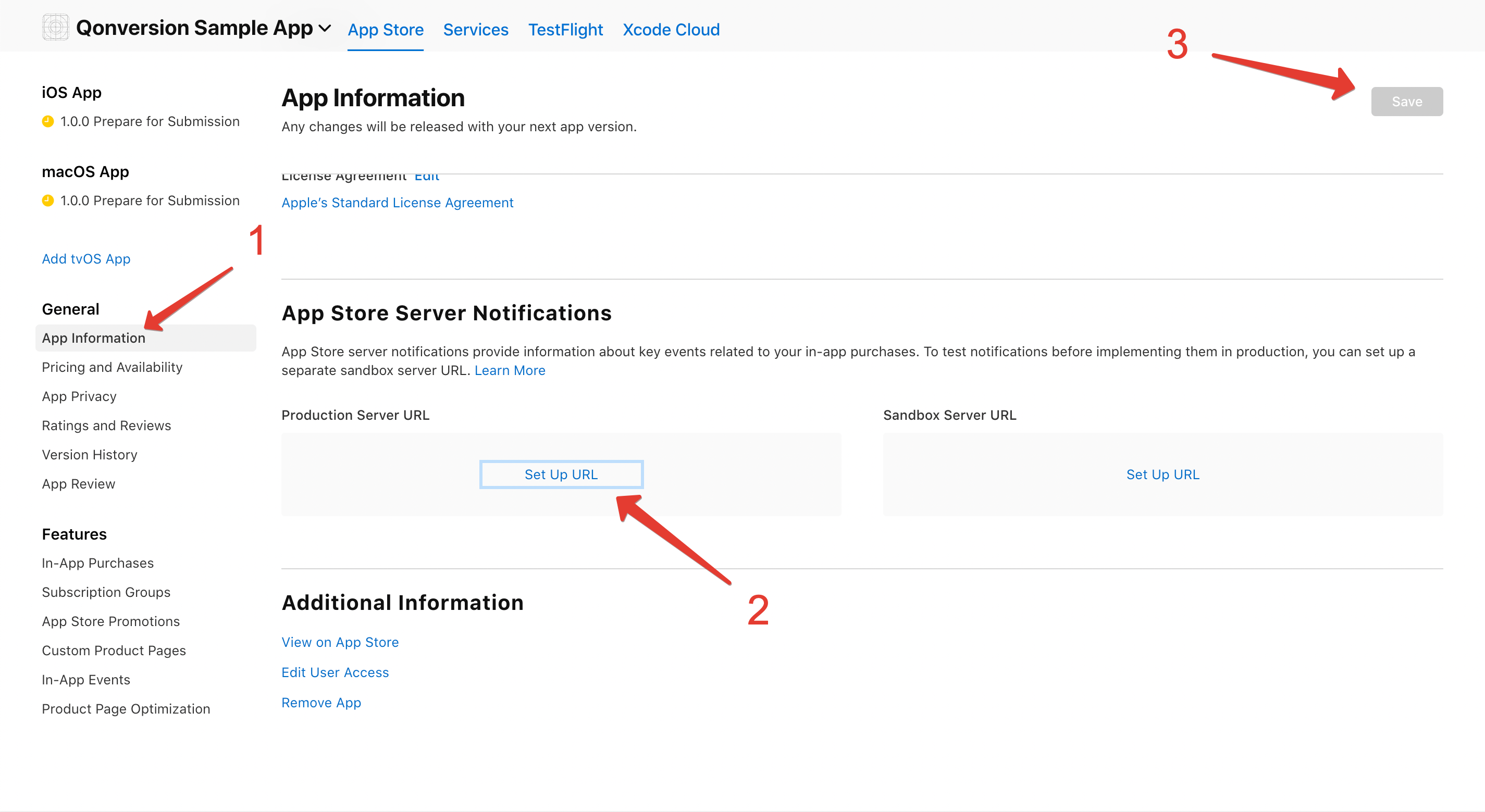Add a tvOS App
The width and height of the screenshot is (1485, 812).
pyautogui.click(x=86, y=259)
